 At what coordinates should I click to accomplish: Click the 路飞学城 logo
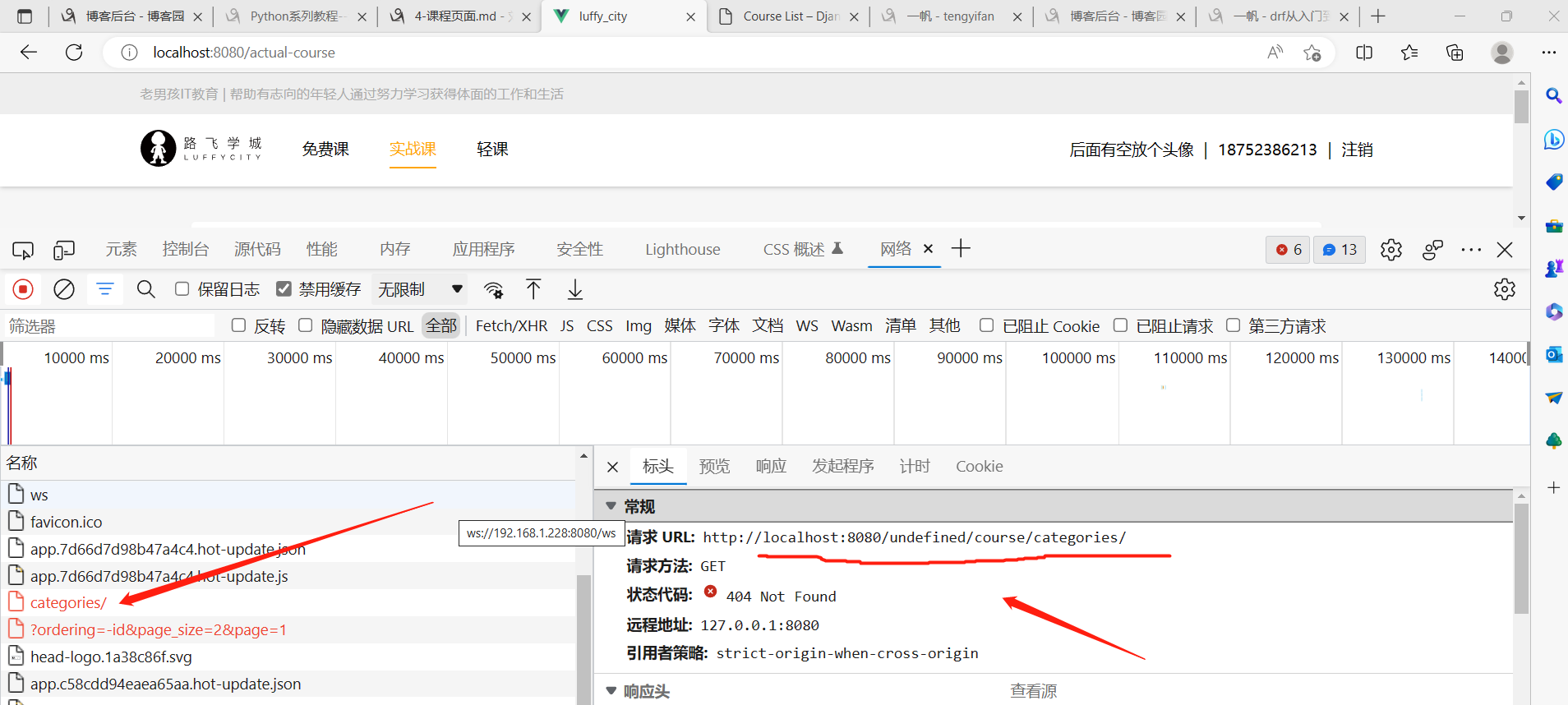coord(202,148)
